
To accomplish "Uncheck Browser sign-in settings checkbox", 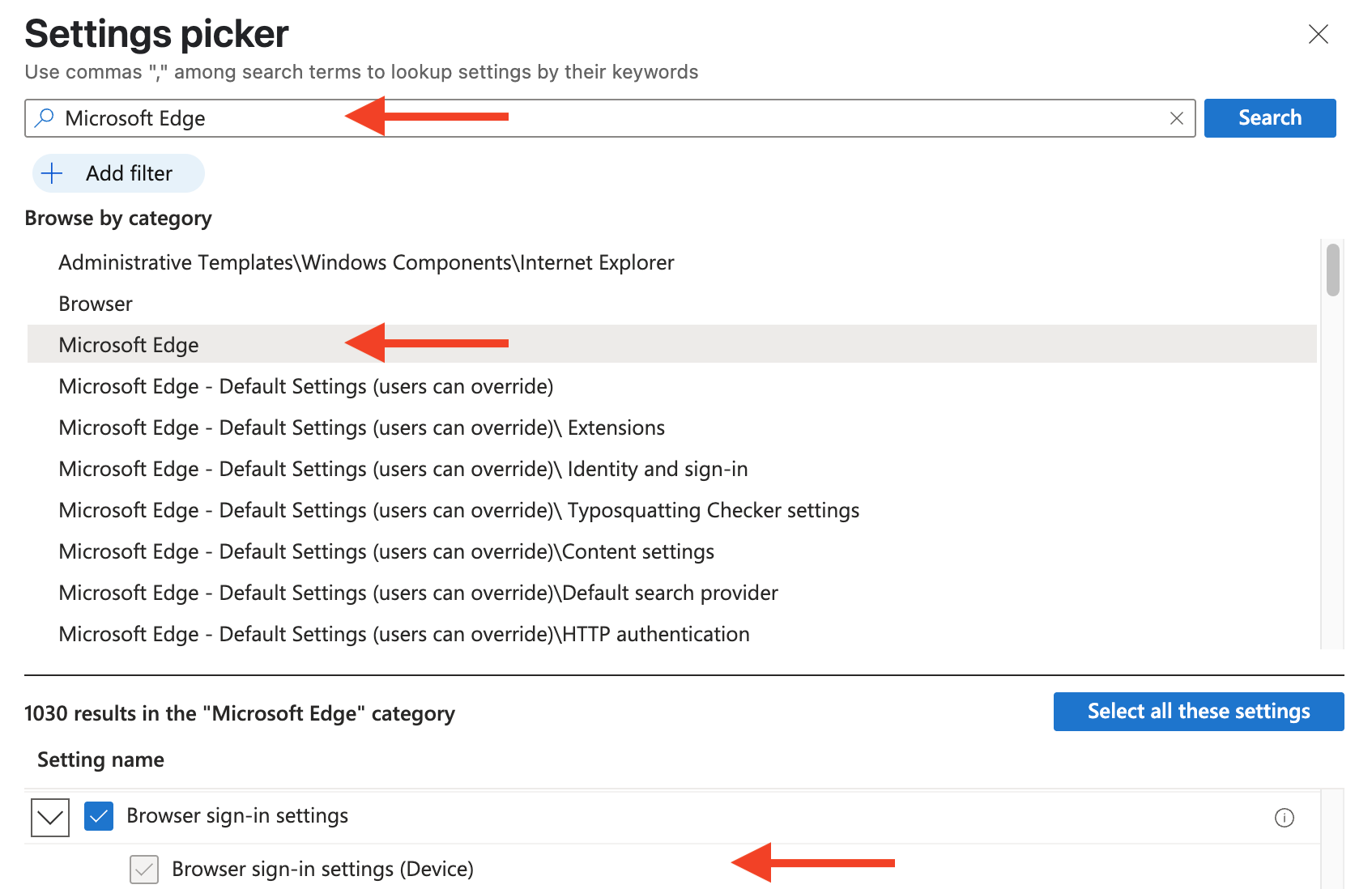I will 99,816.
